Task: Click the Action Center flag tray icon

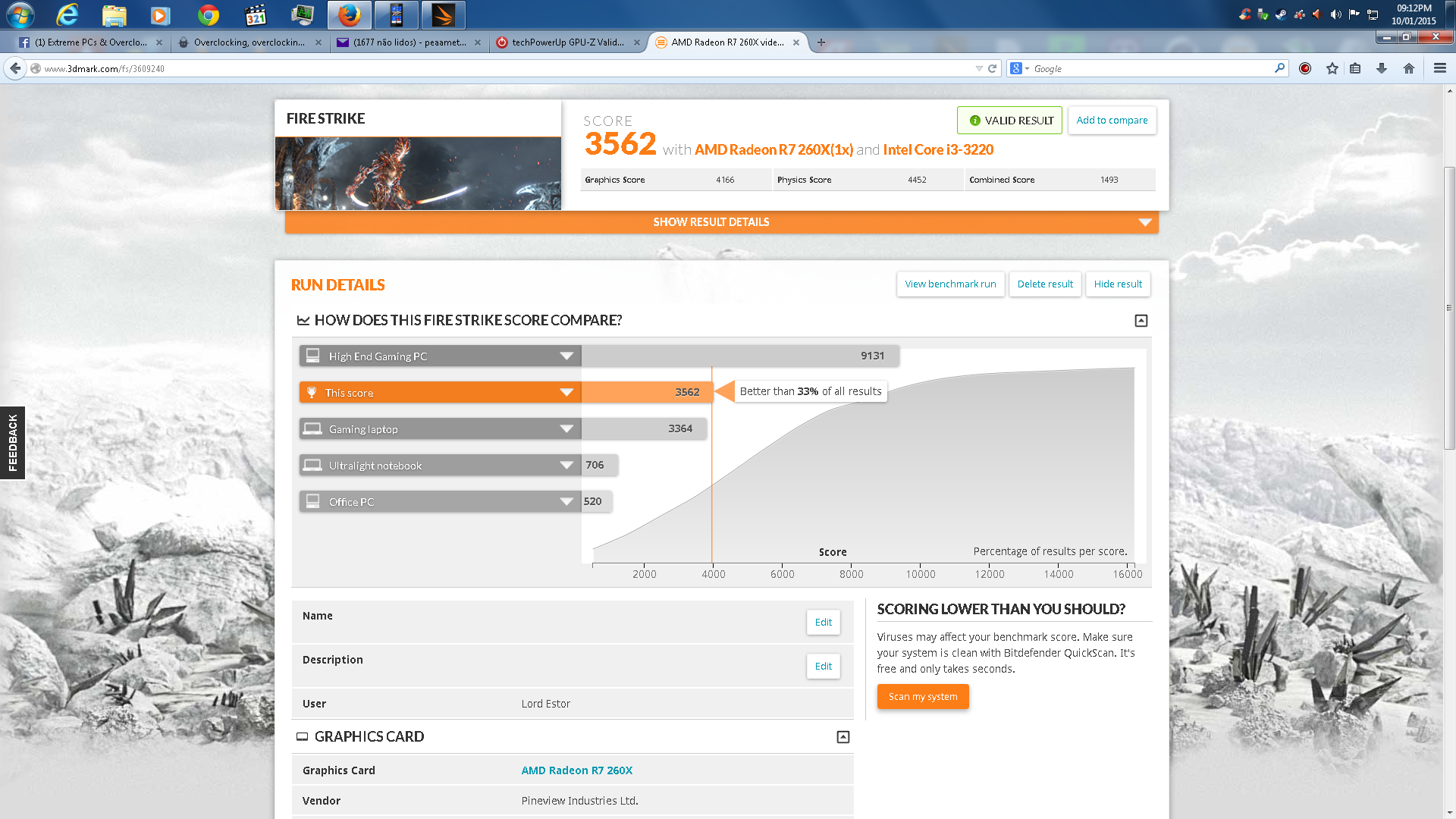Action: [1354, 14]
